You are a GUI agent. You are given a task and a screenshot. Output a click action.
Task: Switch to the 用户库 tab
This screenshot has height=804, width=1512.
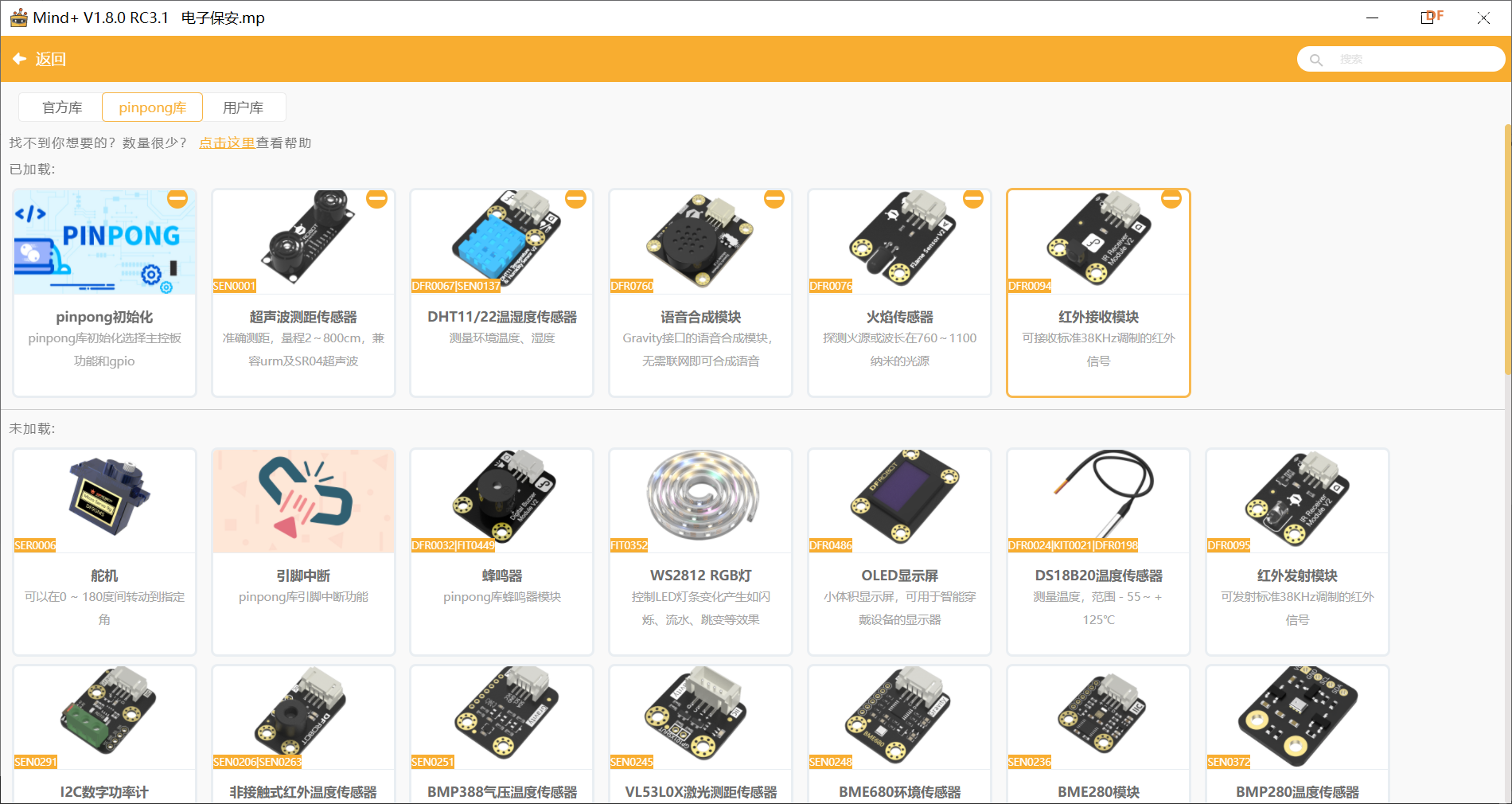click(x=244, y=107)
